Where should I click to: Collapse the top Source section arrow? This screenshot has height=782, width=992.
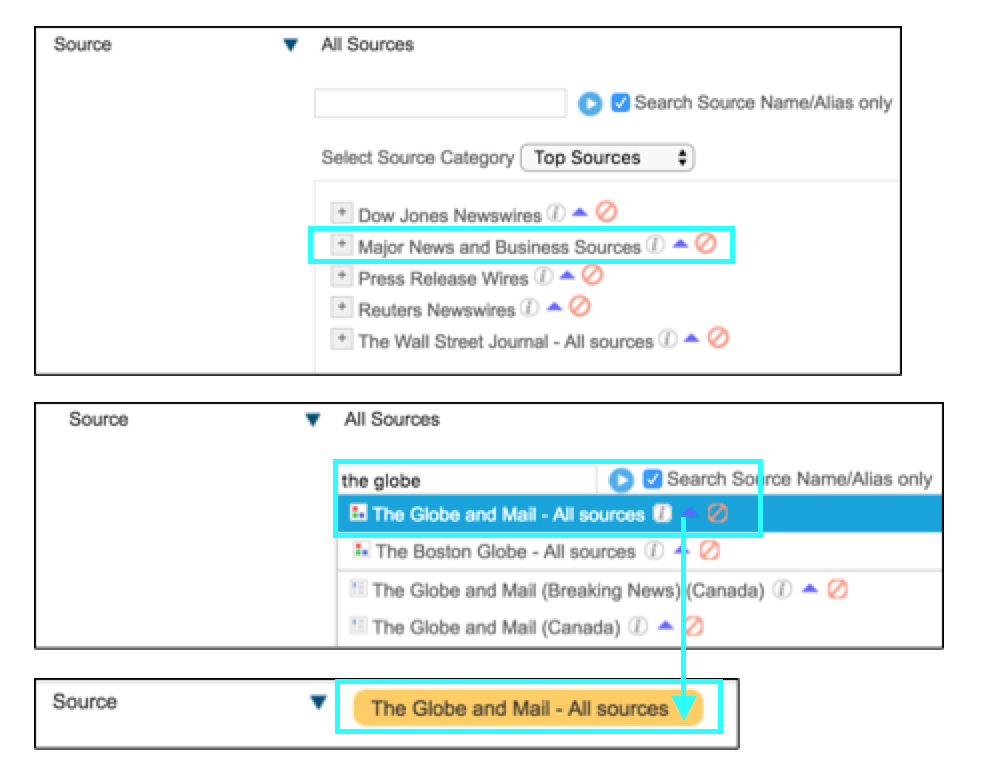290,45
